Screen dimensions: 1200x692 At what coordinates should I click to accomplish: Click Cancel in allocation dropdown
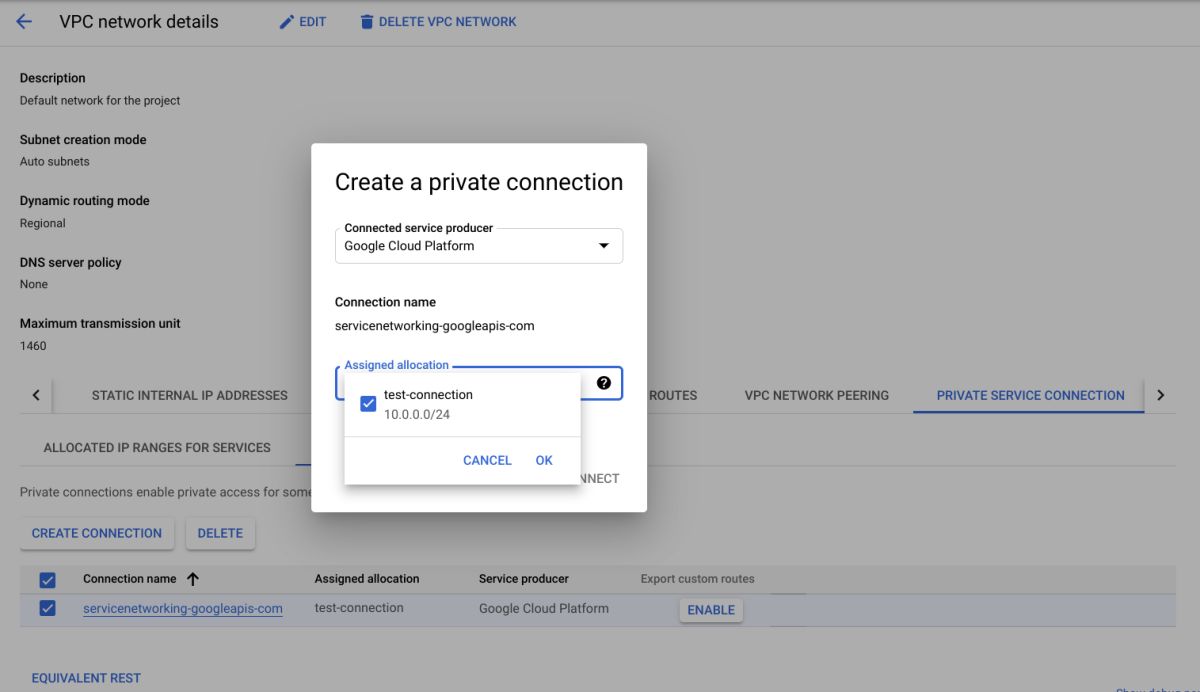[487, 460]
